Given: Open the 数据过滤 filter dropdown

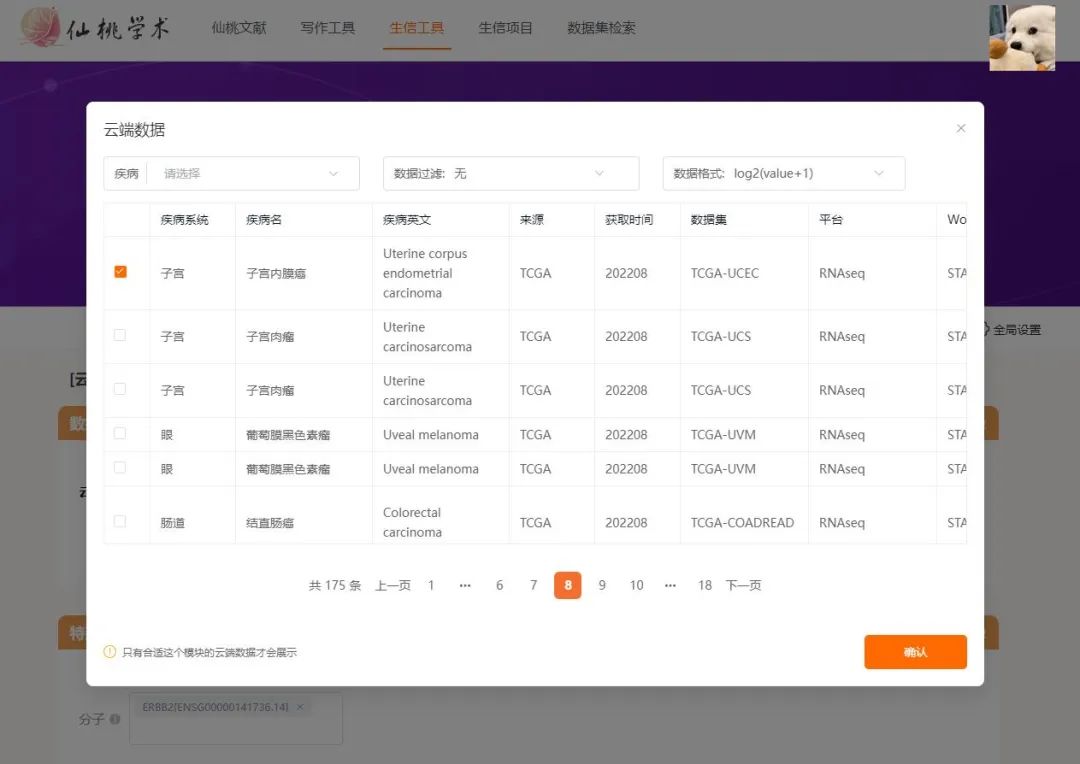Looking at the screenshot, I should 511,174.
